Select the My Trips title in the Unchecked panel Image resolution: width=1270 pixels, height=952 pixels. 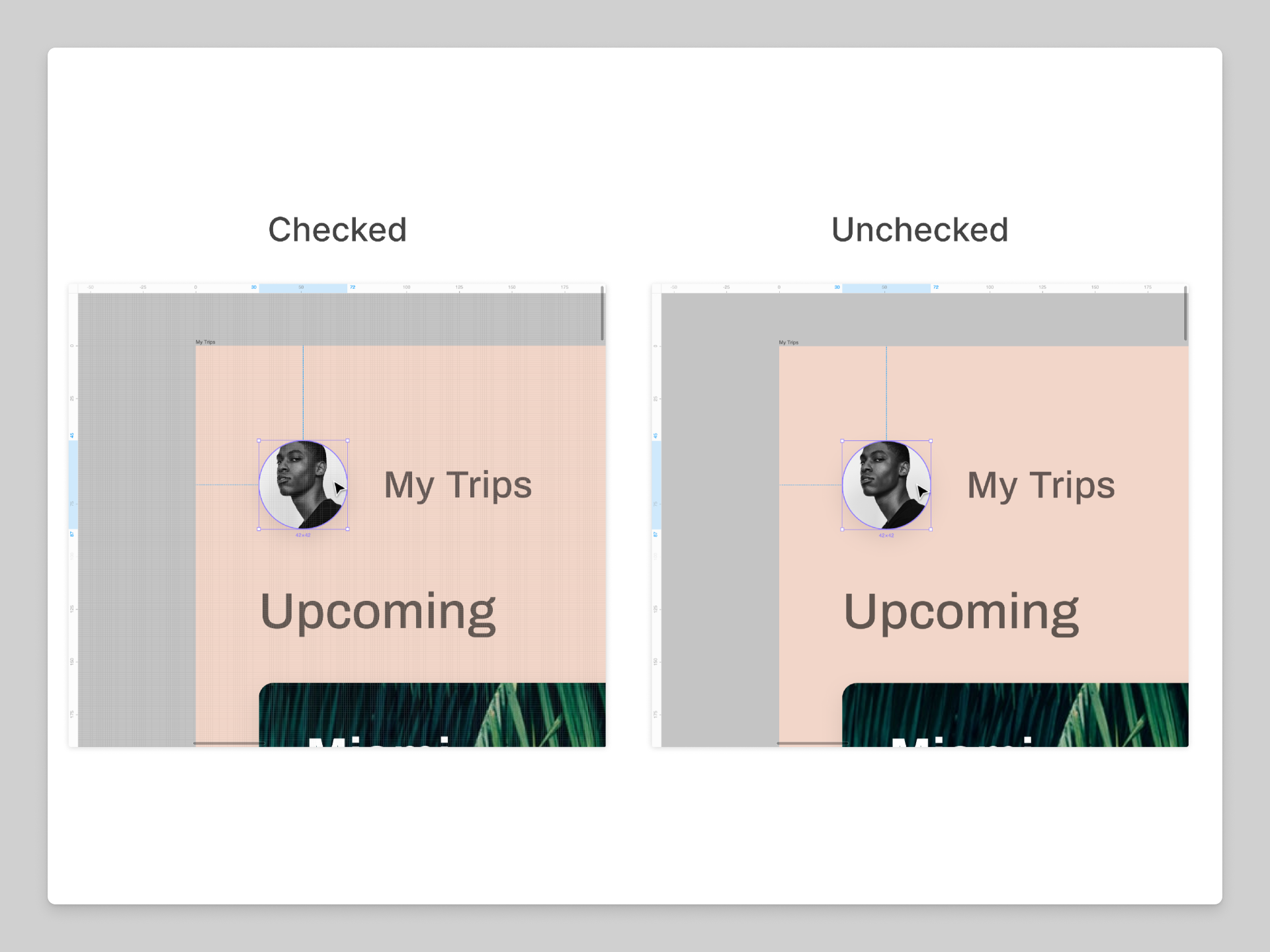pyautogui.click(x=1040, y=485)
